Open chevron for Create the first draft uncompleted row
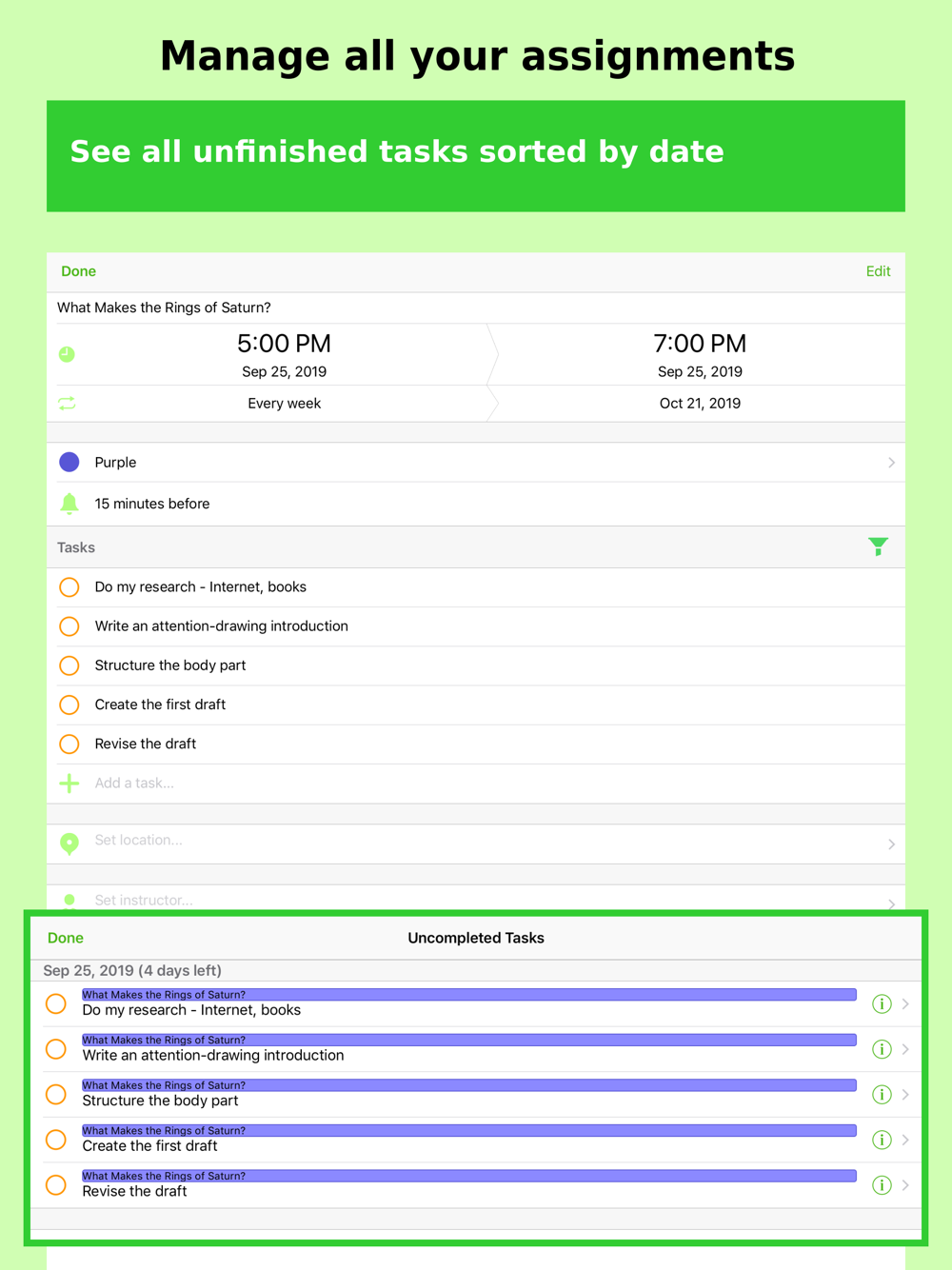Image resolution: width=952 pixels, height=1270 pixels. 905,1140
